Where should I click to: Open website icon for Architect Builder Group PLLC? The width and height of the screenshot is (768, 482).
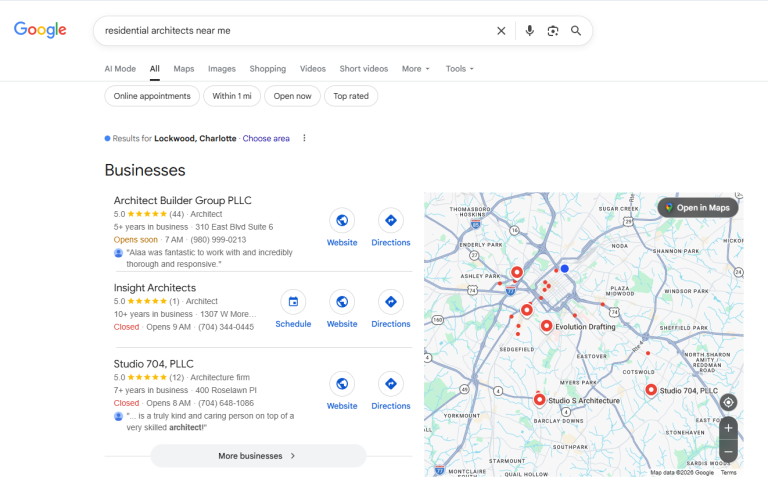tap(342, 220)
